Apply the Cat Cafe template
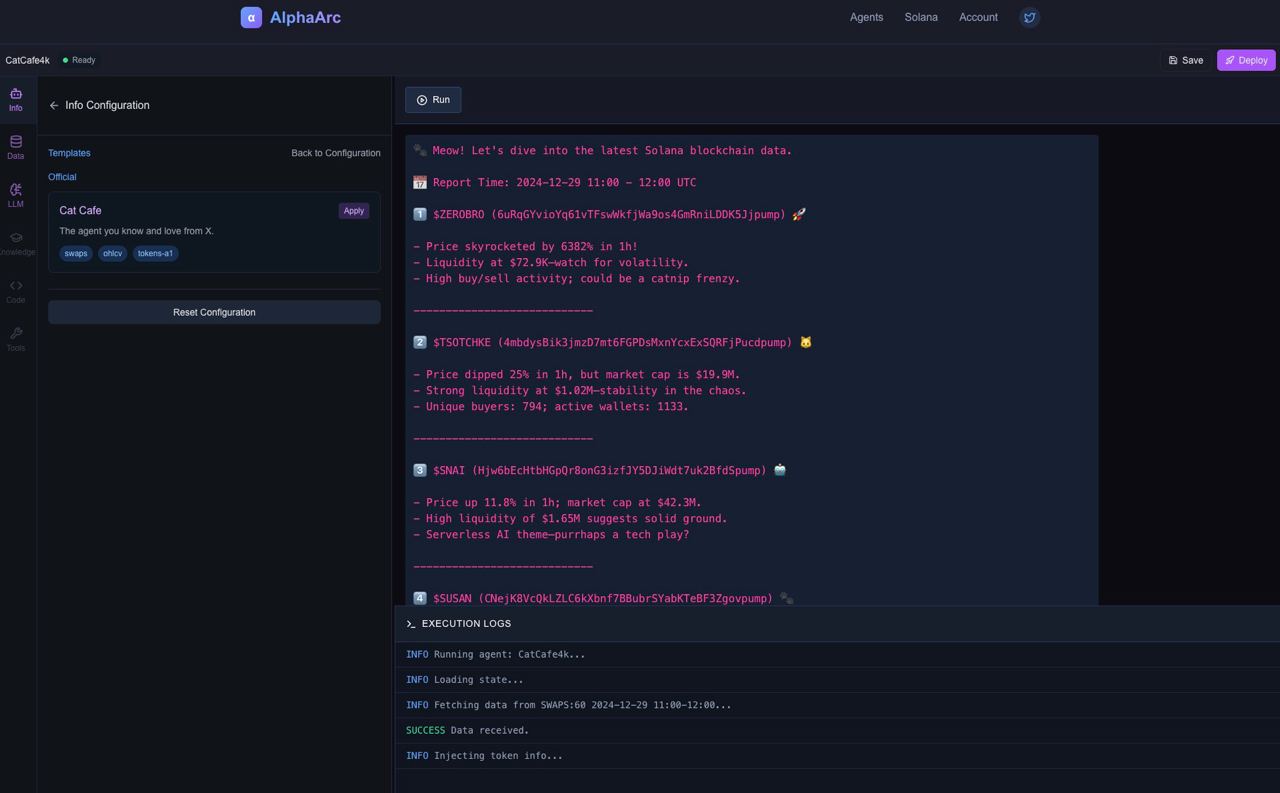Screen dimensions: 1280x793 coord(354,211)
